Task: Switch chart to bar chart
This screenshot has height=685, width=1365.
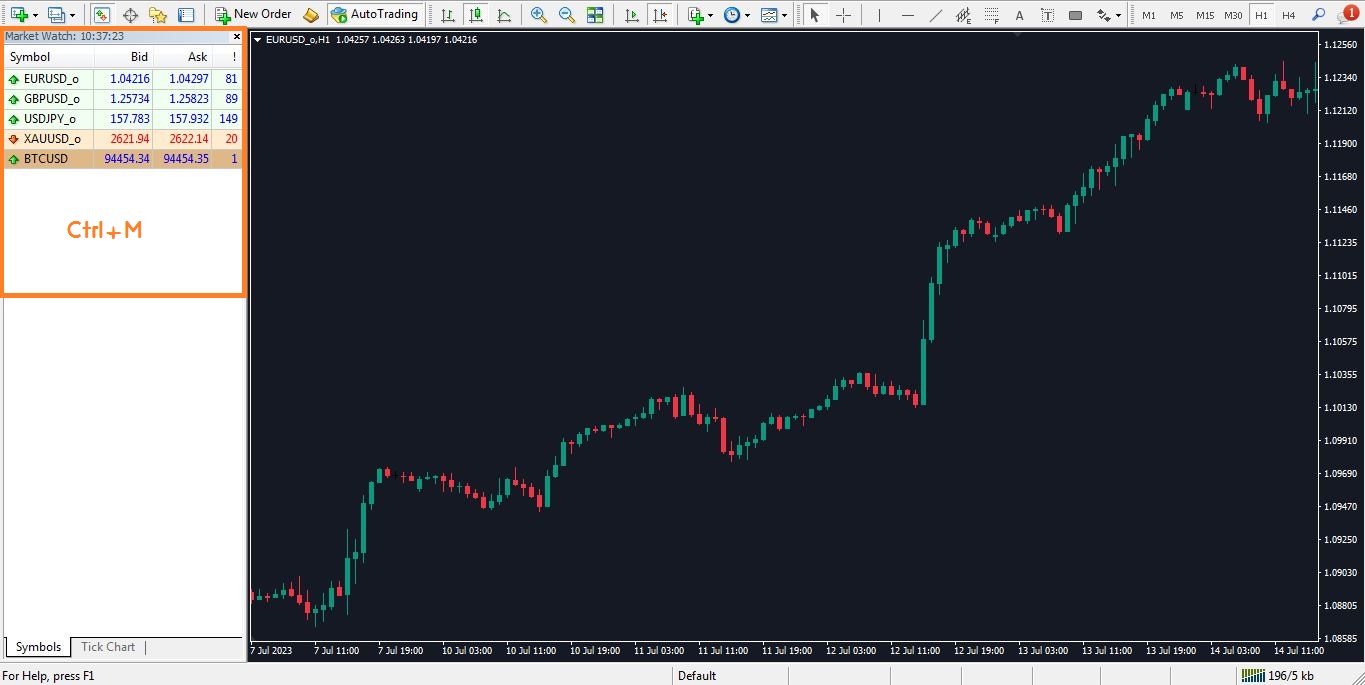Action: (x=447, y=15)
